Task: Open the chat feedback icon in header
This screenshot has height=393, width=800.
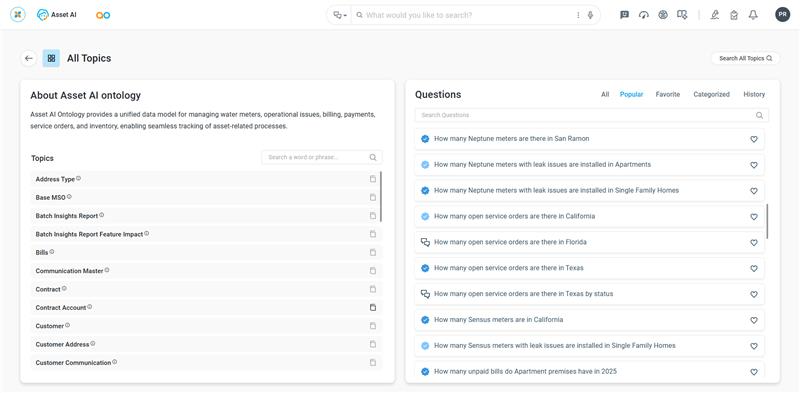Action: [x=624, y=15]
